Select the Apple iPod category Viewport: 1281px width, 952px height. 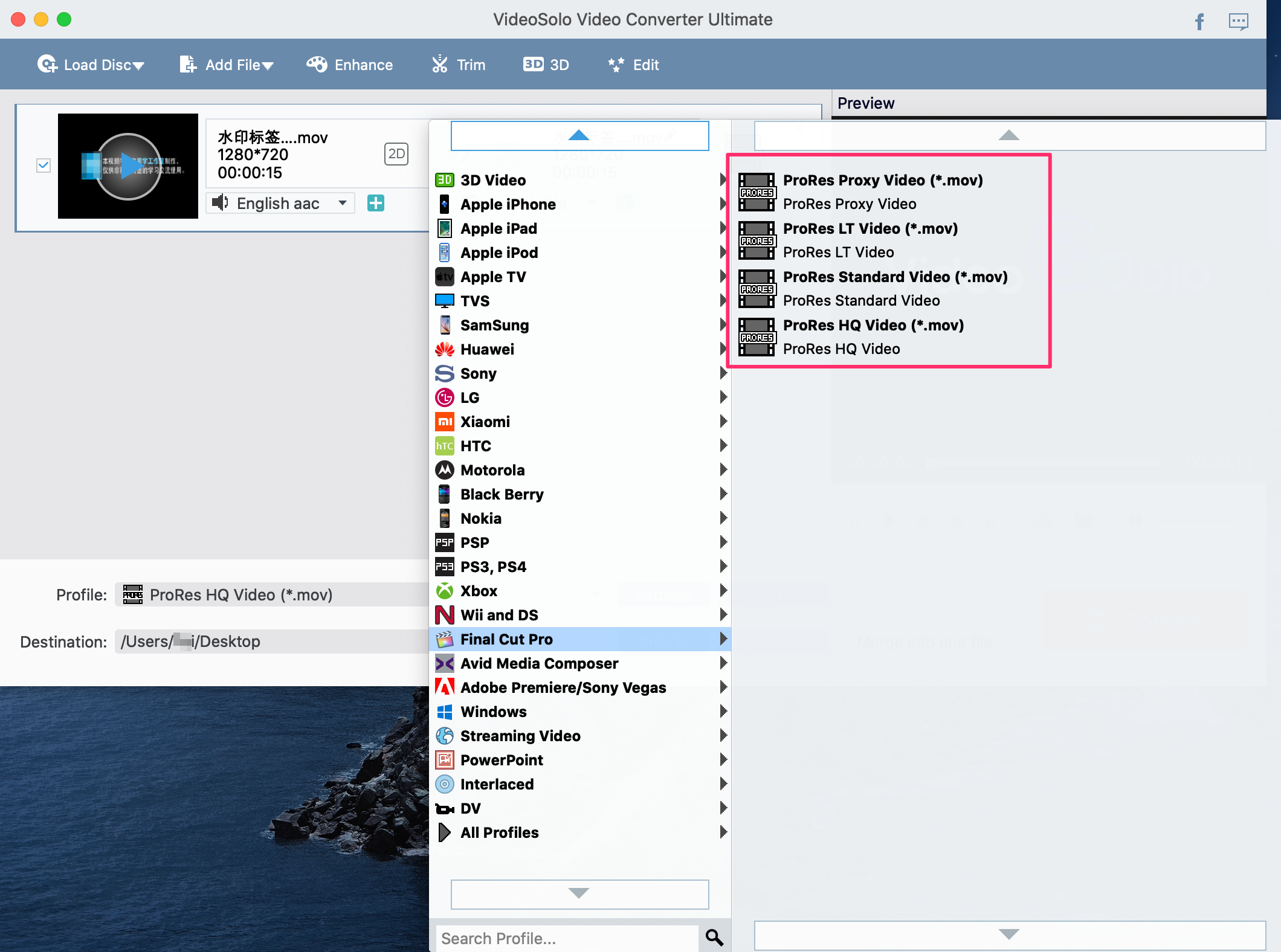pyautogui.click(x=580, y=252)
